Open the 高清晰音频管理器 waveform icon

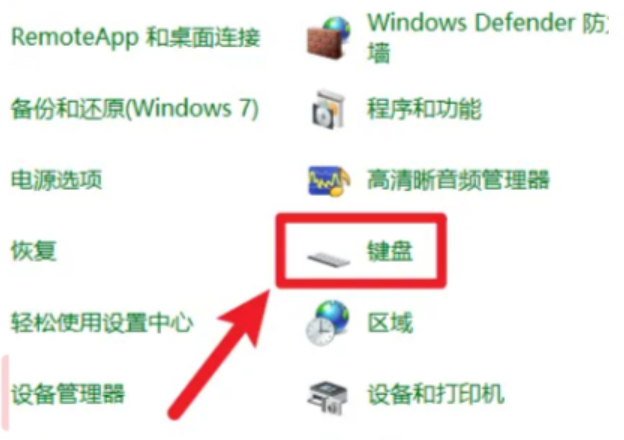[x=329, y=181]
